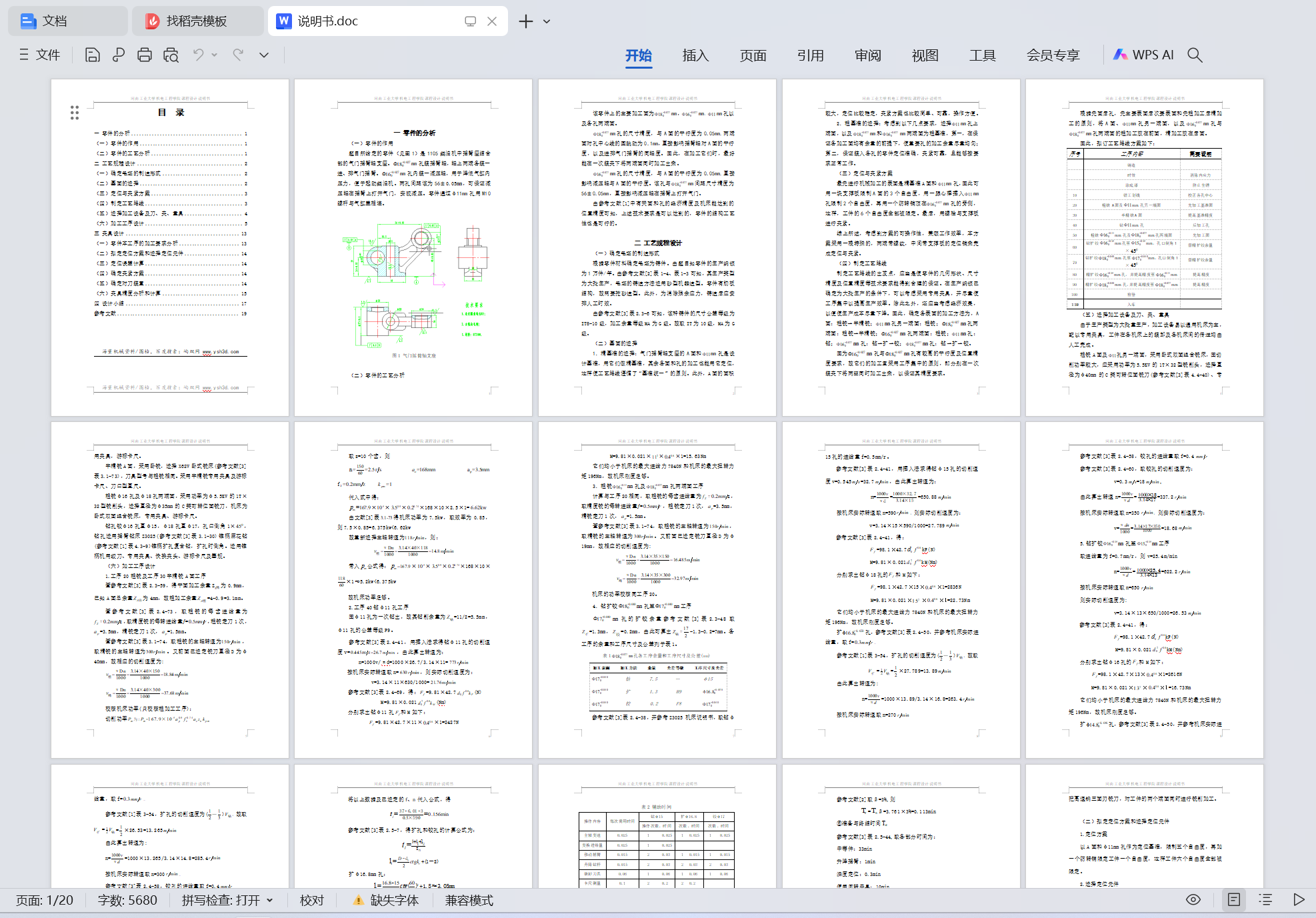The width and height of the screenshot is (1316, 918).
Task: Open the 会员专享 tab
Action: coord(1053,55)
